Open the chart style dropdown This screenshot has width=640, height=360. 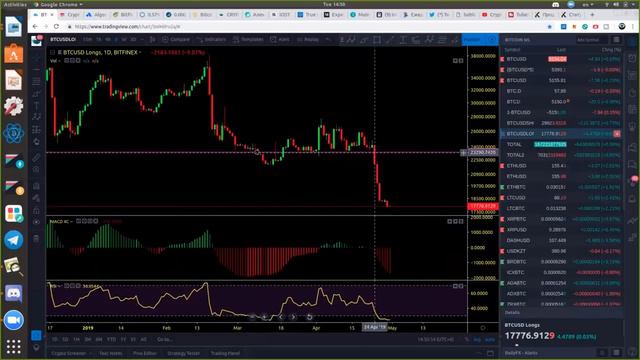pos(152,40)
